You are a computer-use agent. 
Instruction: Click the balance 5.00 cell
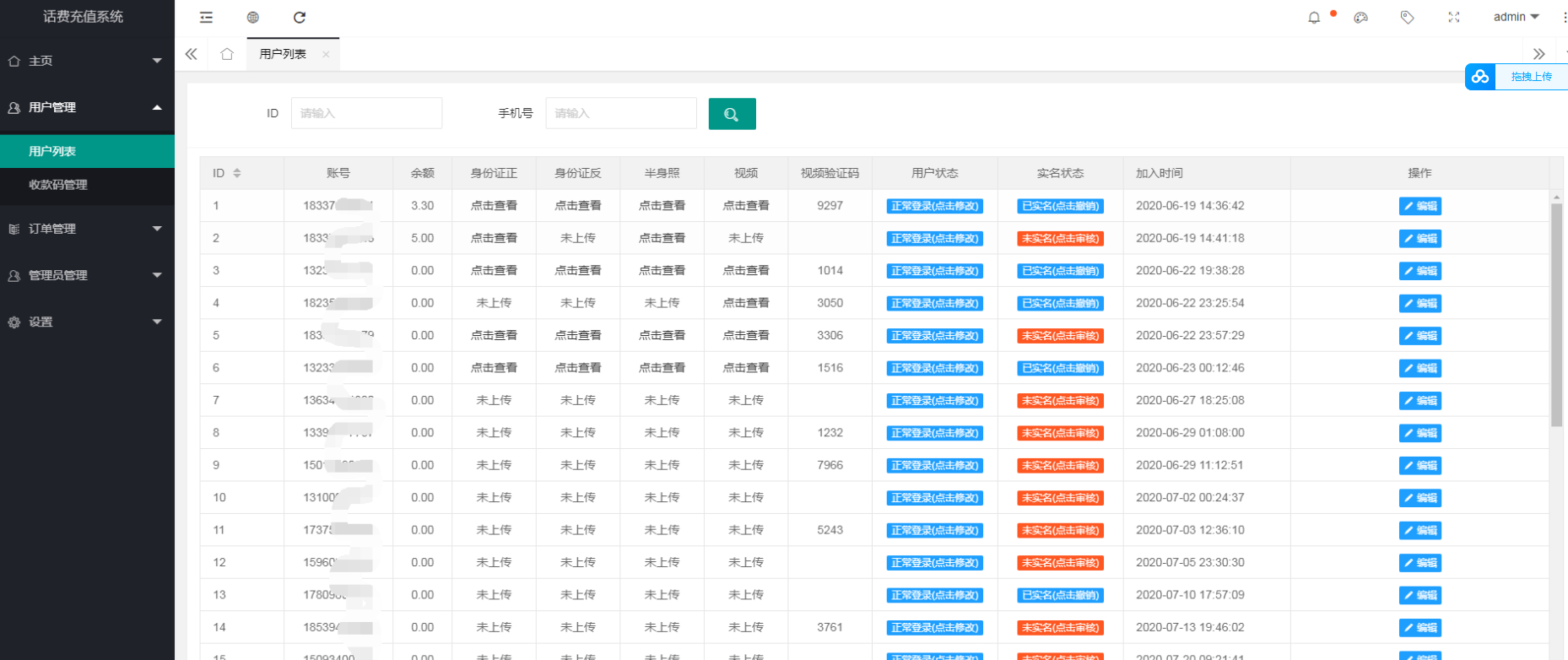click(x=423, y=238)
